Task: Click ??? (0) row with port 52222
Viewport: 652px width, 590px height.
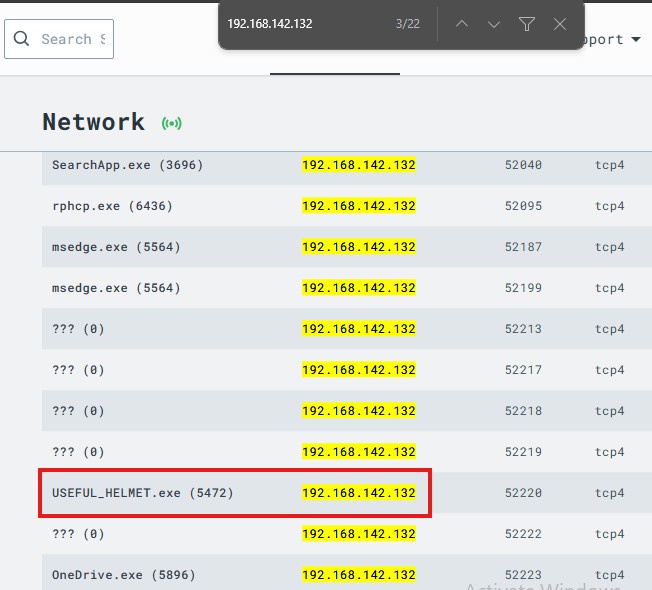Action: point(347,534)
